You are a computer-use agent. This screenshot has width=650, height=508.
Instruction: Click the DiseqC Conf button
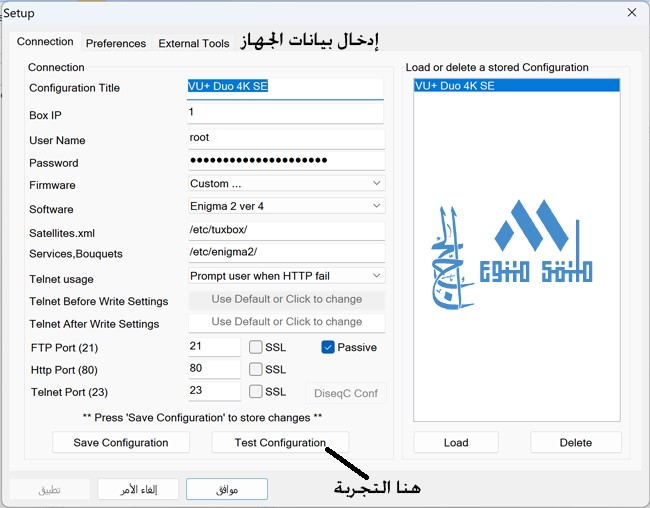pyautogui.click(x=346, y=393)
